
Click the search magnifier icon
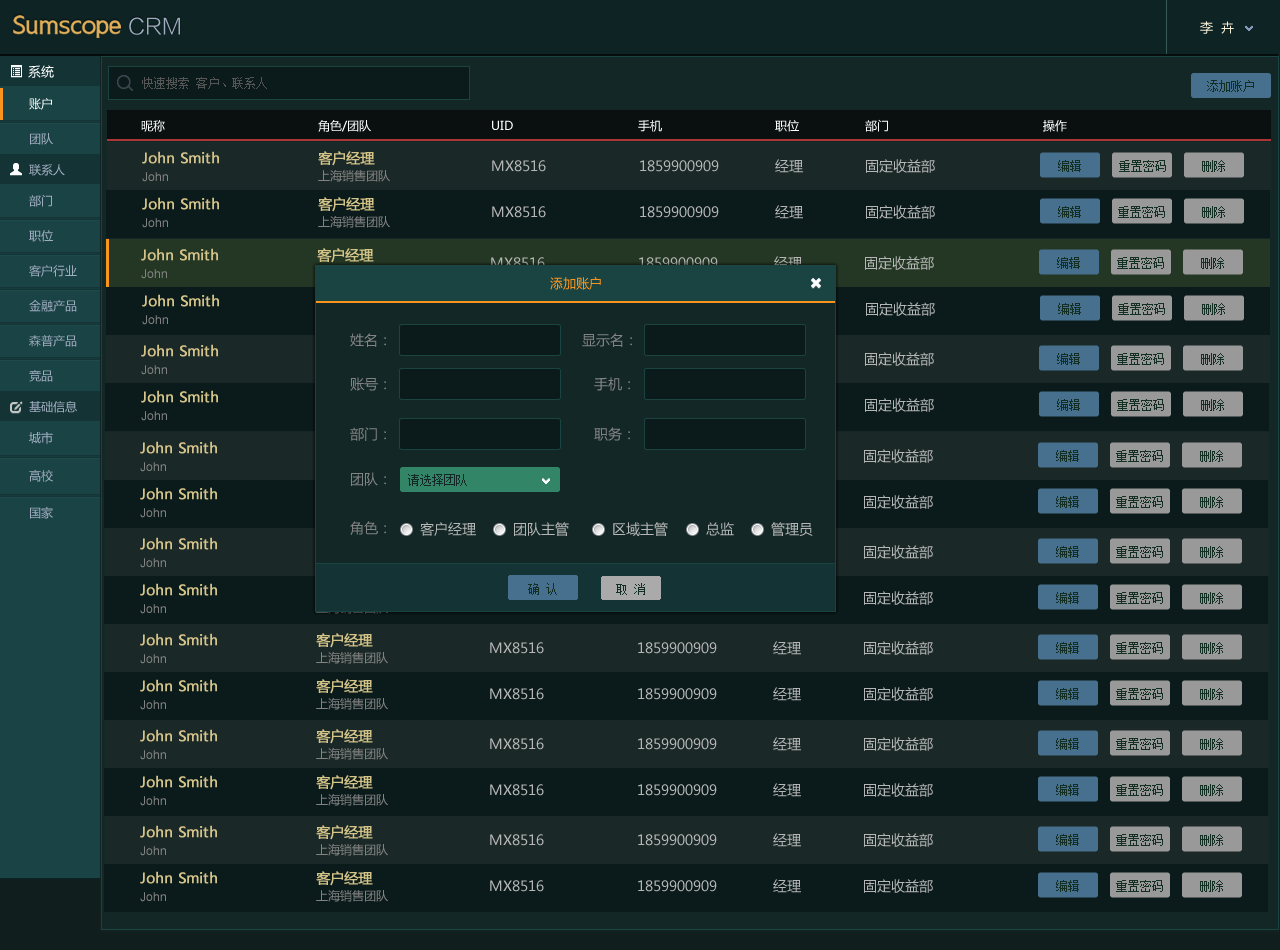coord(125,83)
